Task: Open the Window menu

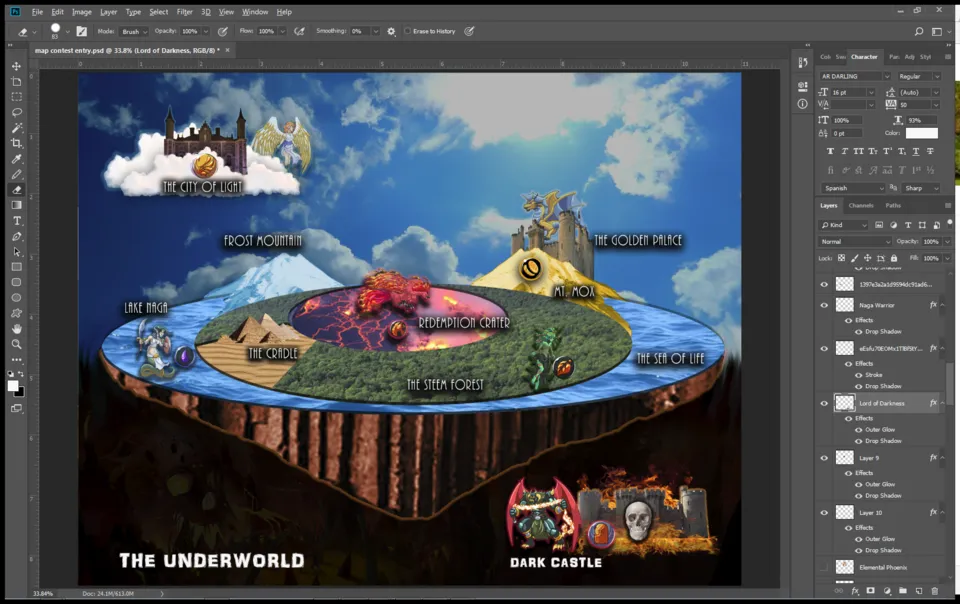Action: [x=255, y=12]
